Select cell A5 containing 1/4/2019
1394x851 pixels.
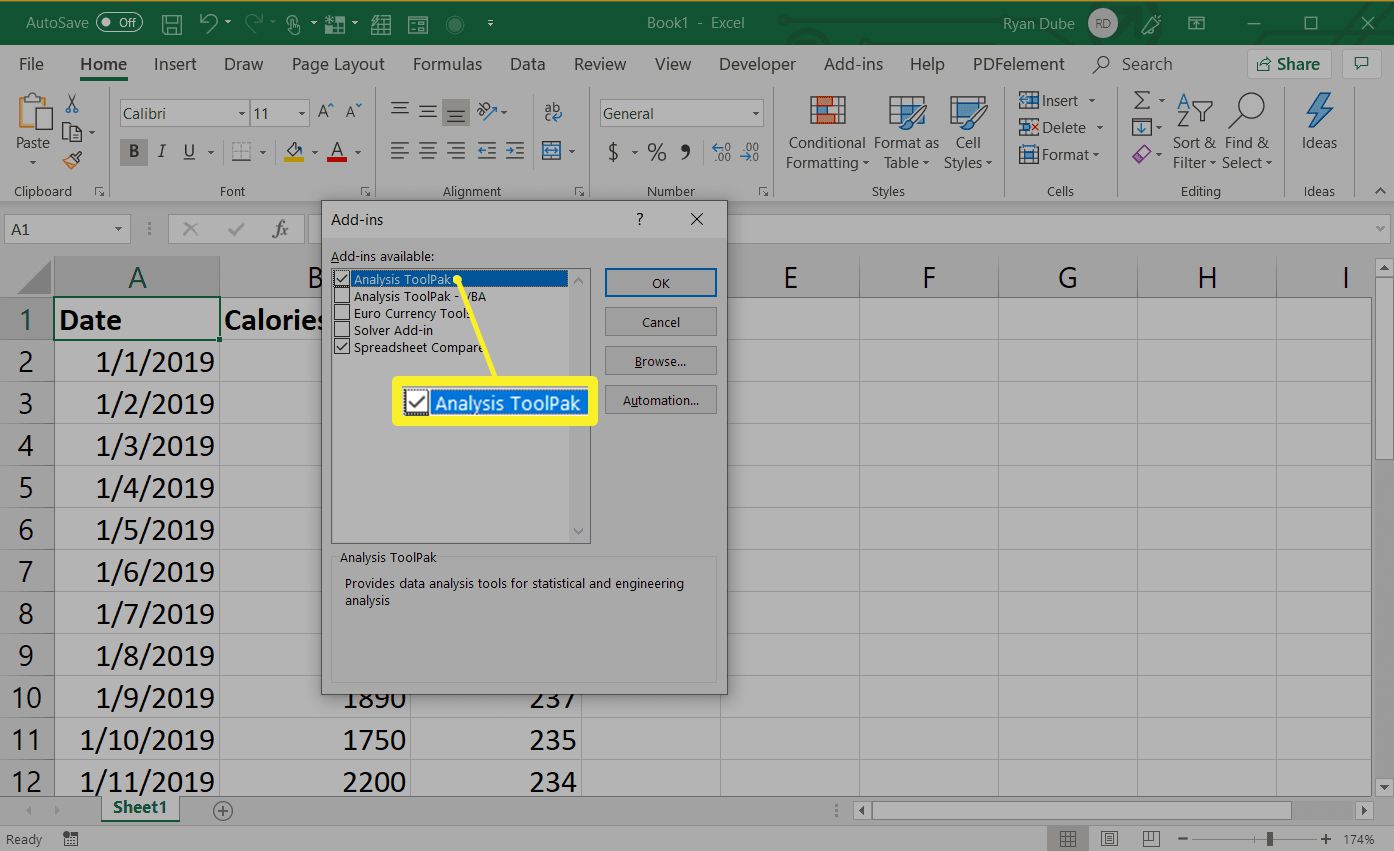coord(137,487)
